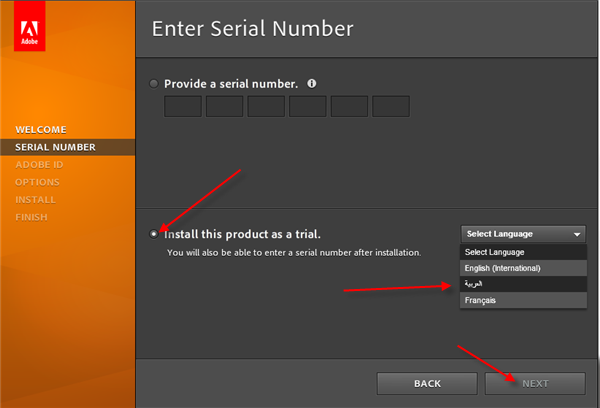
Task: Click the serial number info icon
Action: coord(312,83)
